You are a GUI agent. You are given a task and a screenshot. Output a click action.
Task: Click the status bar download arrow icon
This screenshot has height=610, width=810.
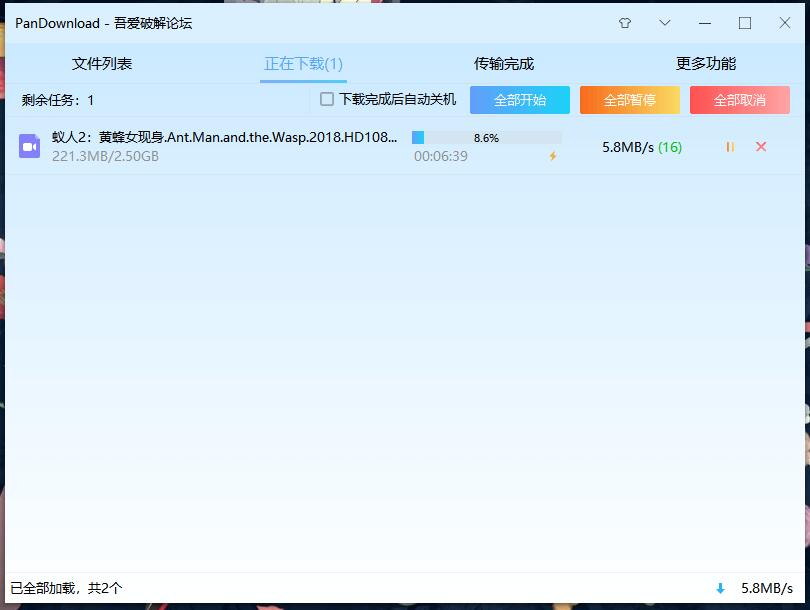(720, 588)
